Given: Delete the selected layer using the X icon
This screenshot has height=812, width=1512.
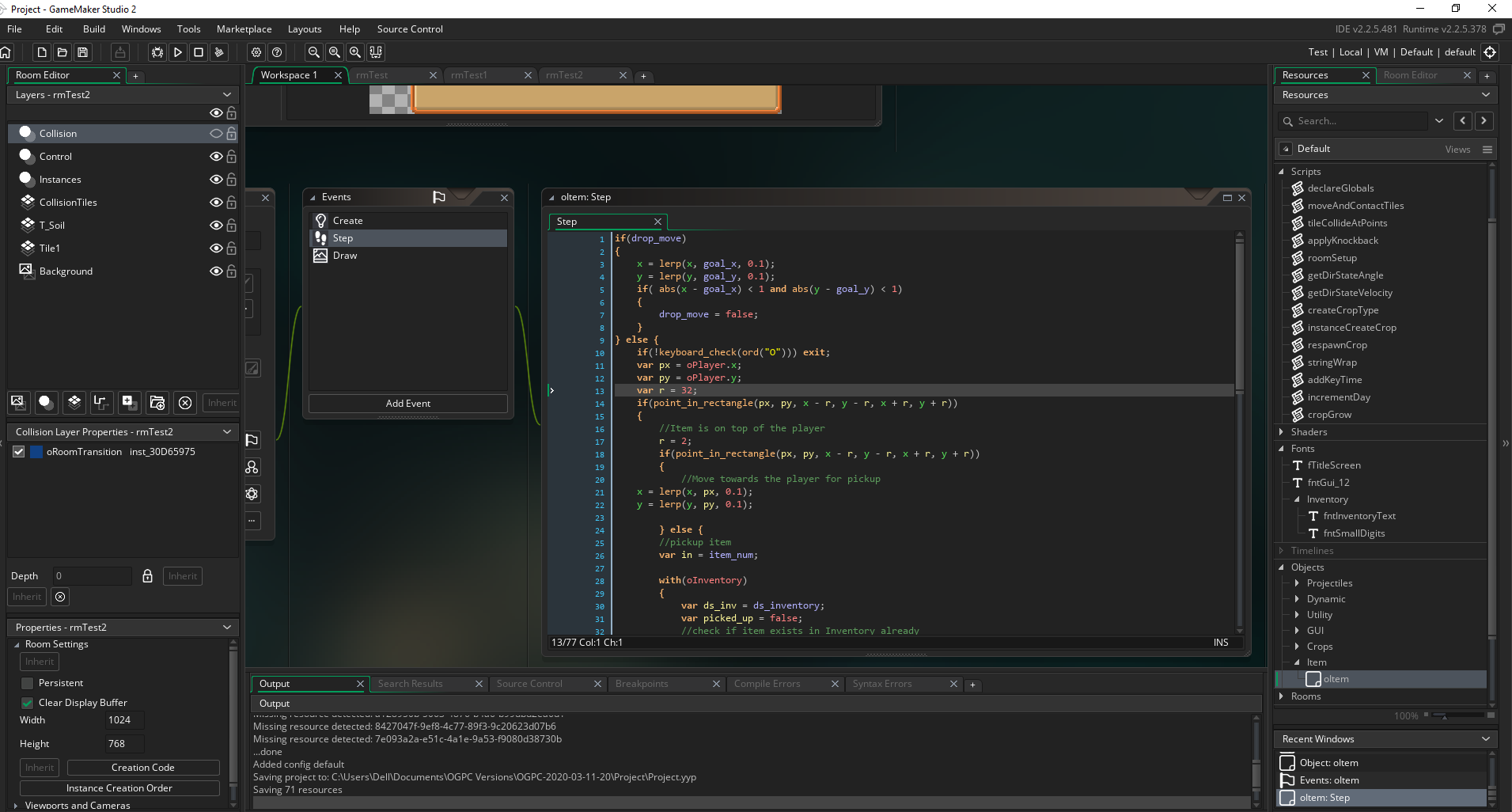Looking at the screenshot, I should click(185, 402).
